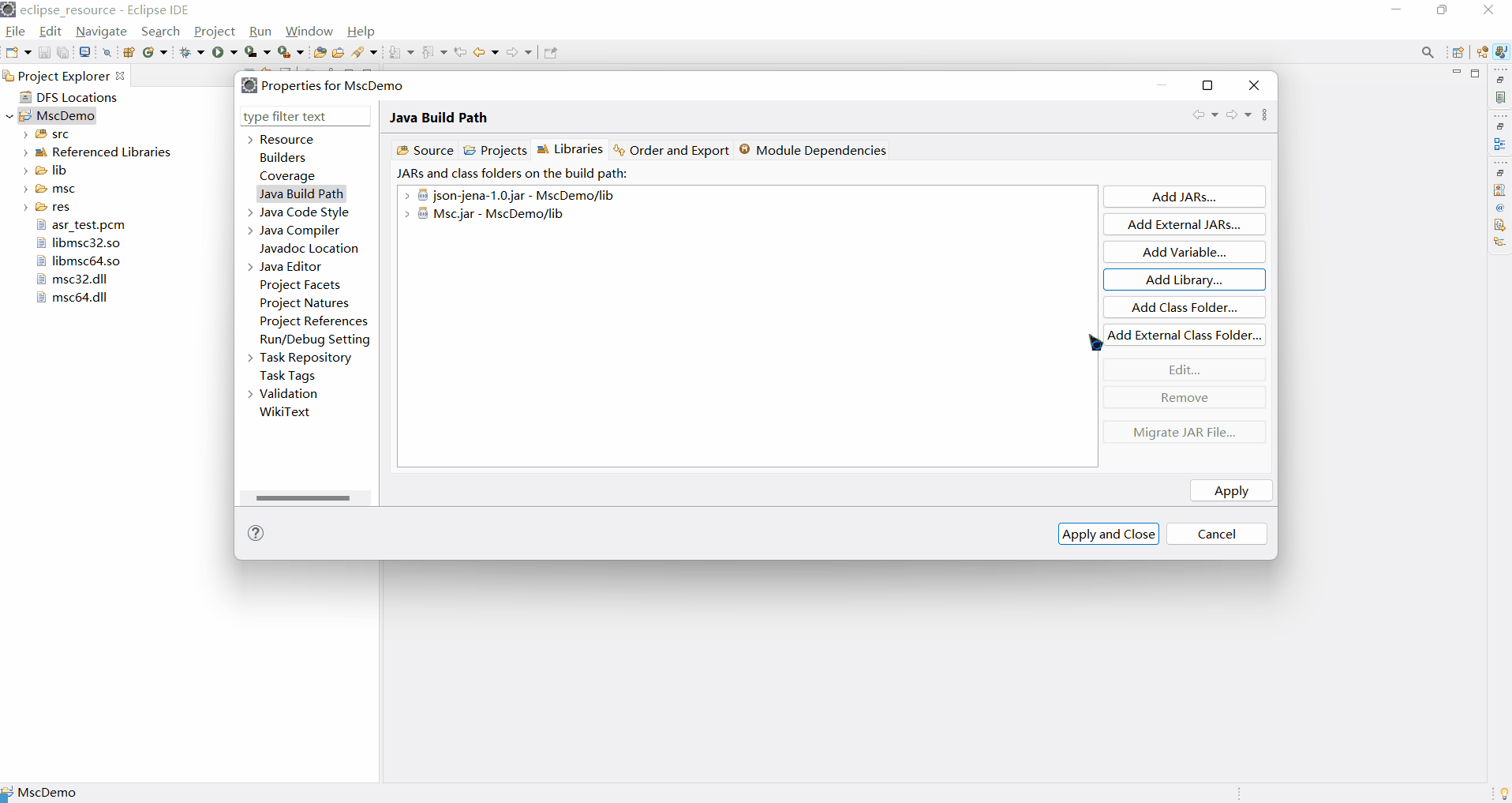The image size is (1512, 803).
Task: Switch to the Projects tab
Action: 496,150
